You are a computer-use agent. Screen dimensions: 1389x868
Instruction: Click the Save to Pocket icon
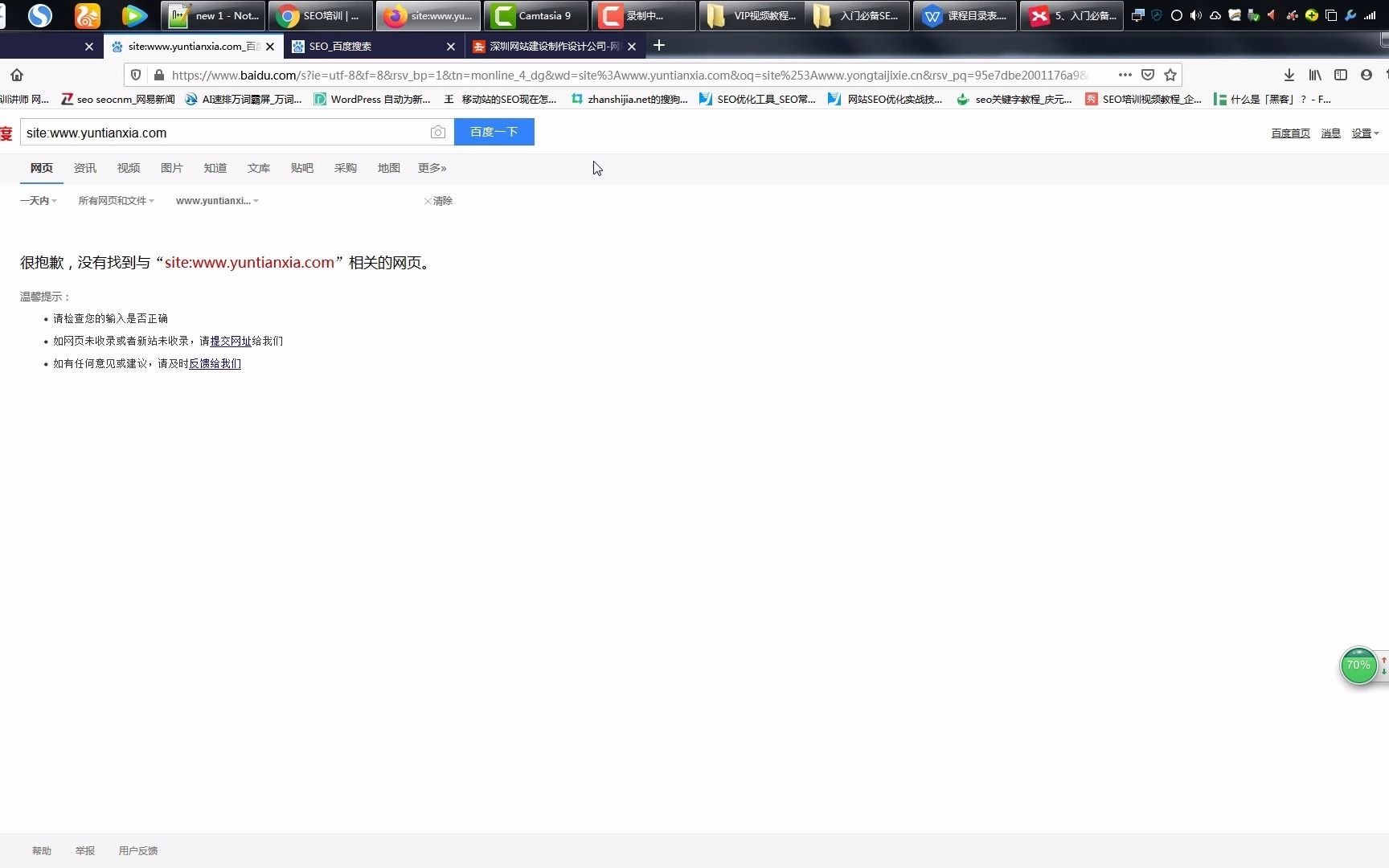pyautogui.click(x=1148, y=75)
